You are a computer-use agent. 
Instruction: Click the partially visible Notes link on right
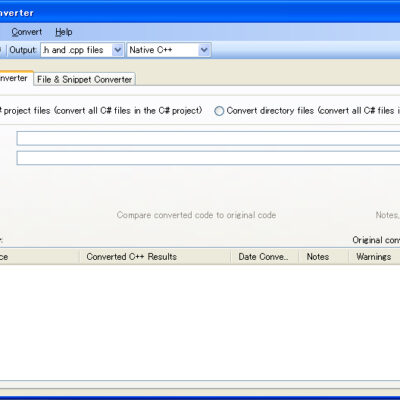coord(387,215)
